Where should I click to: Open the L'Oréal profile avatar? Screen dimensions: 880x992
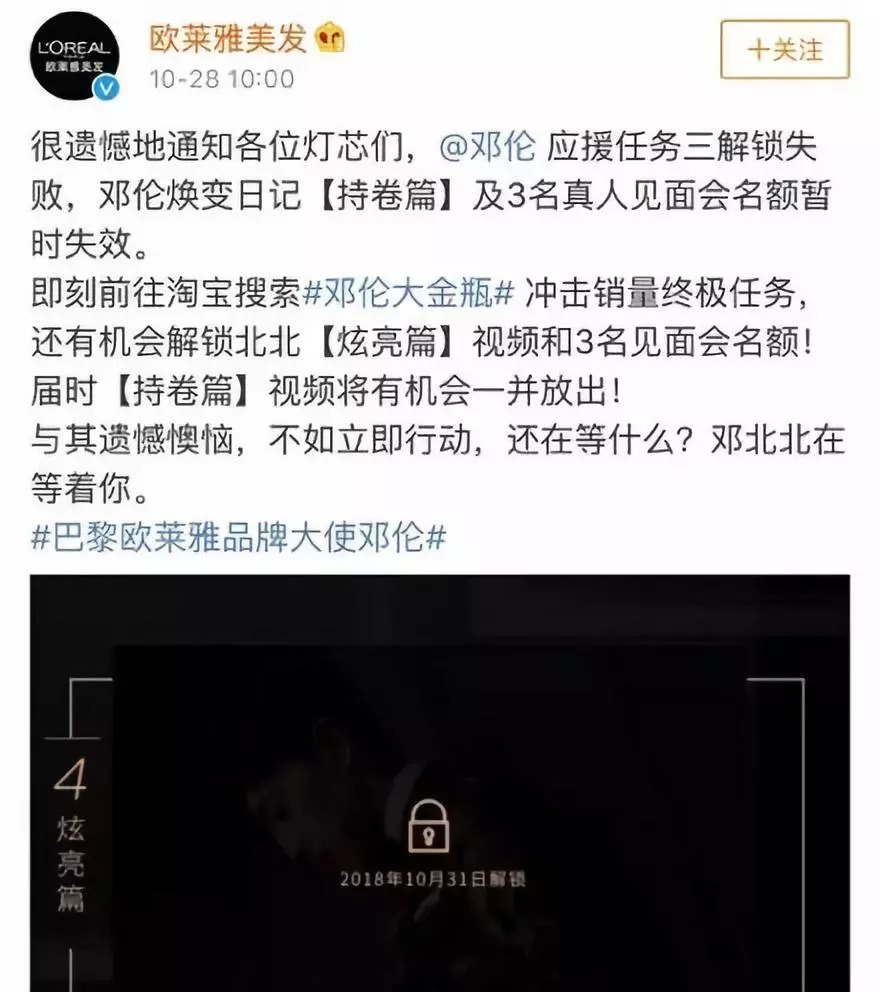pyautogui.click(x=75, y=56)
